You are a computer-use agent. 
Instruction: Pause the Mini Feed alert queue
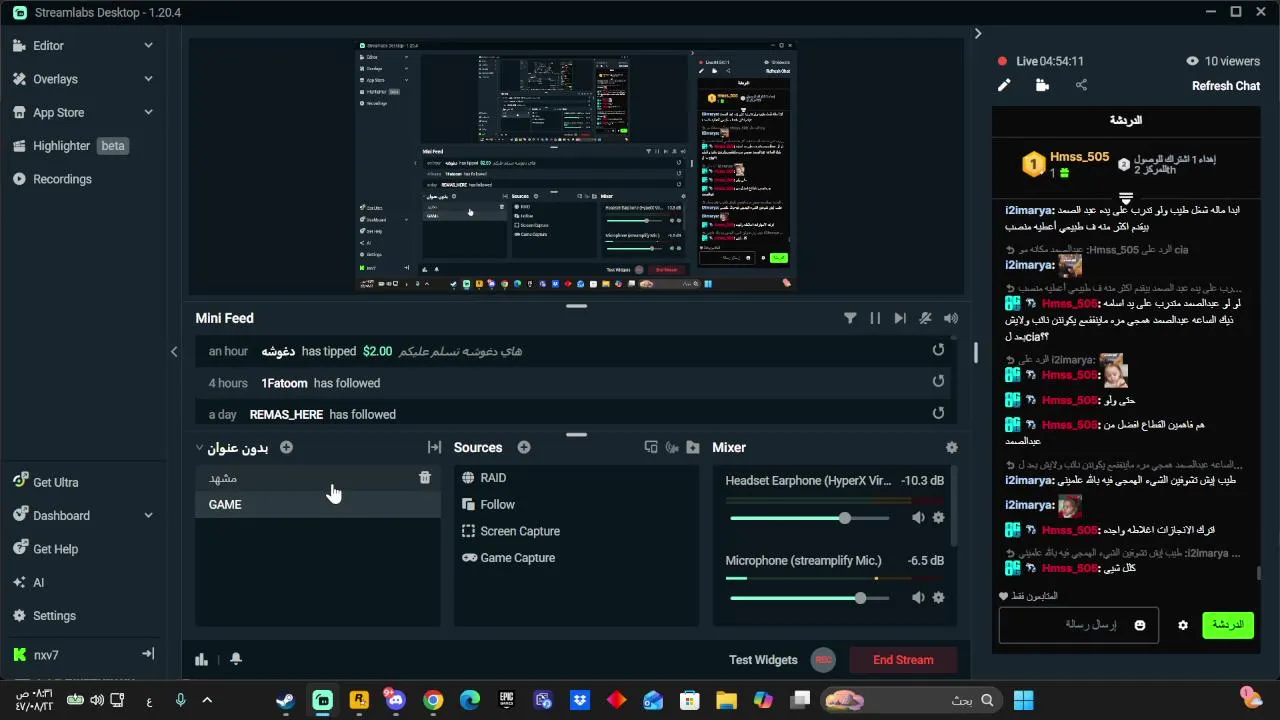click(875, 318)
